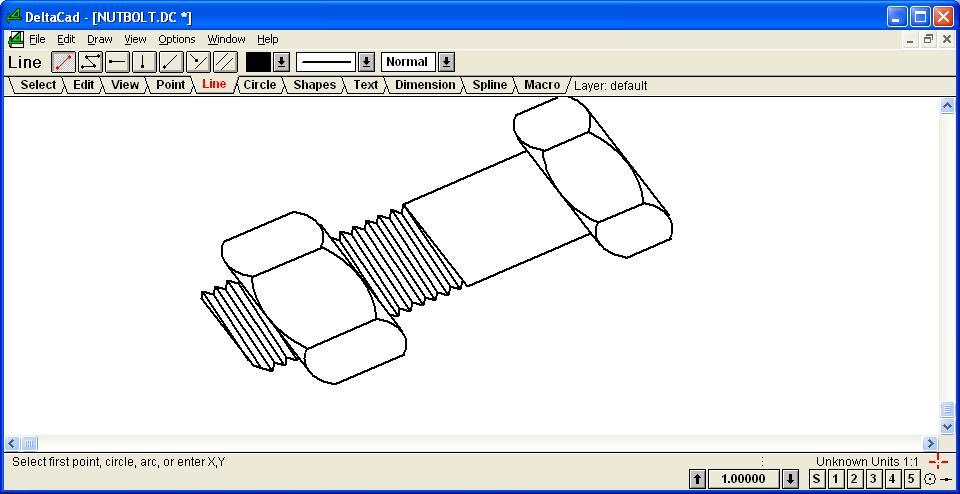The height and width of the screenshot is (494, 960).
Task: Click the zoom-out down arrow button
Action: 790,479
